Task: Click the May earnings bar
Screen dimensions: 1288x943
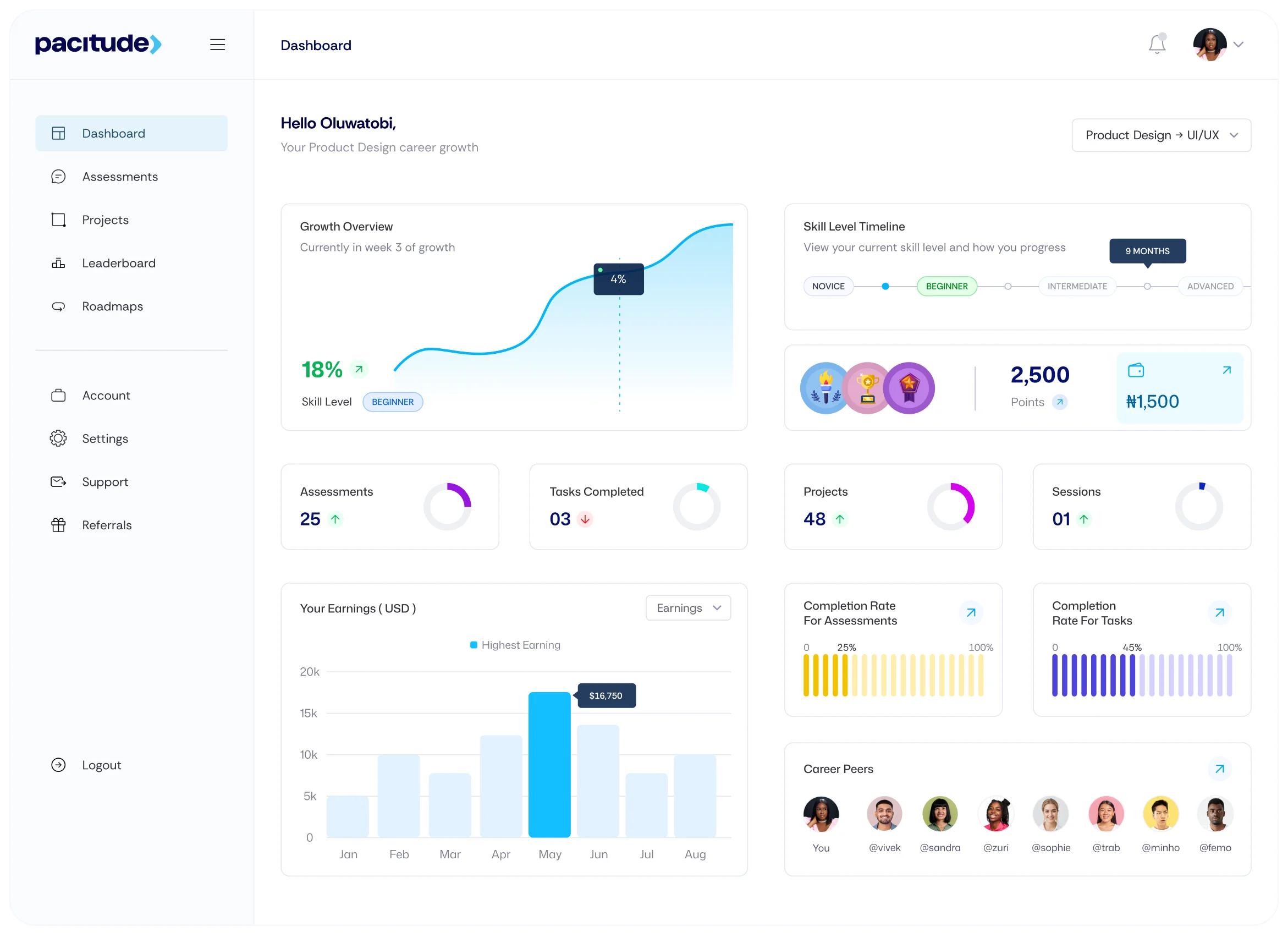Action: [549, 765]
